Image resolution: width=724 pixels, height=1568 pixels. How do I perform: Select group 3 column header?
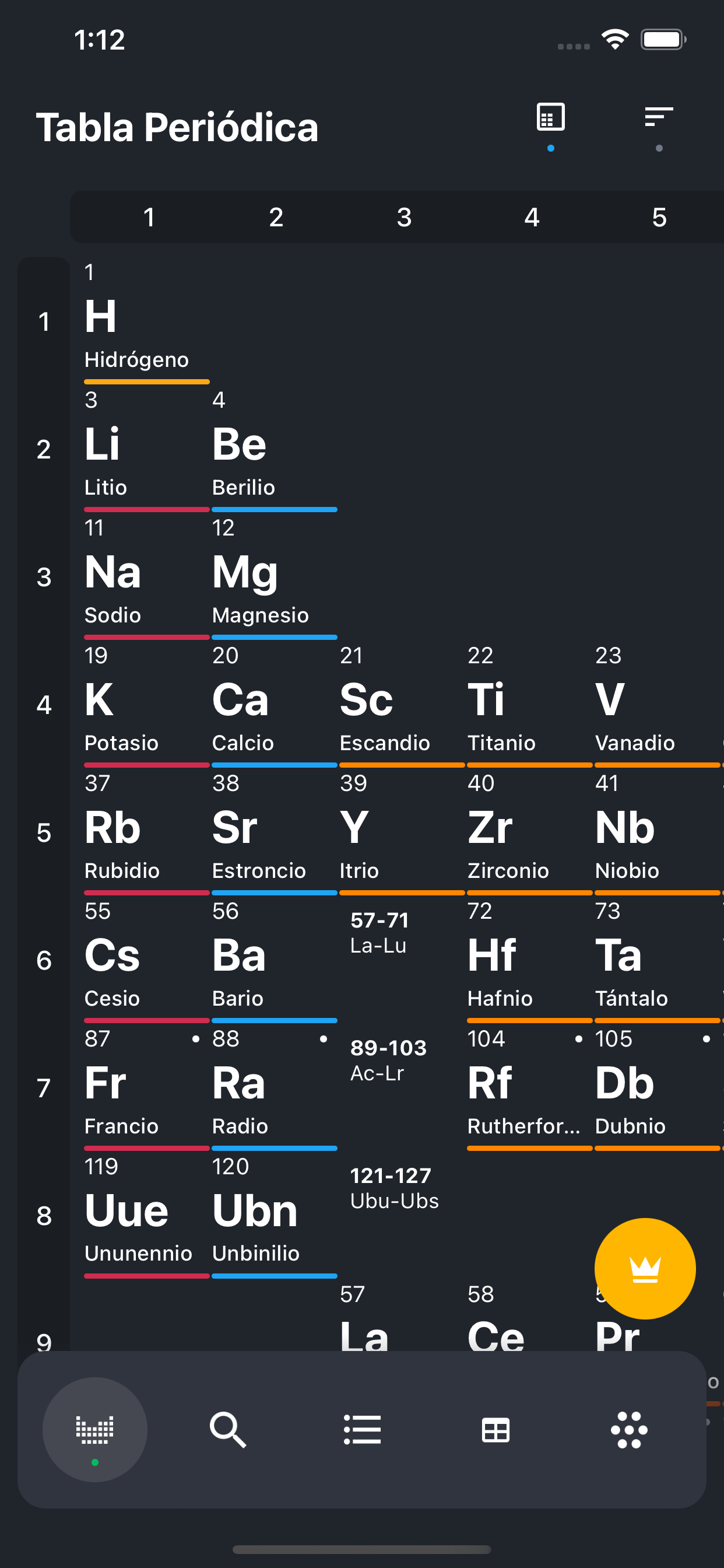point(404,218)
